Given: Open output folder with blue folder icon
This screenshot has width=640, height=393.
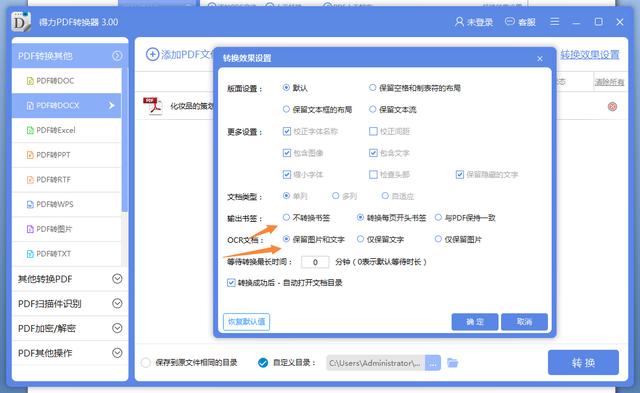Looking at the screenshot, I should 452,362.
